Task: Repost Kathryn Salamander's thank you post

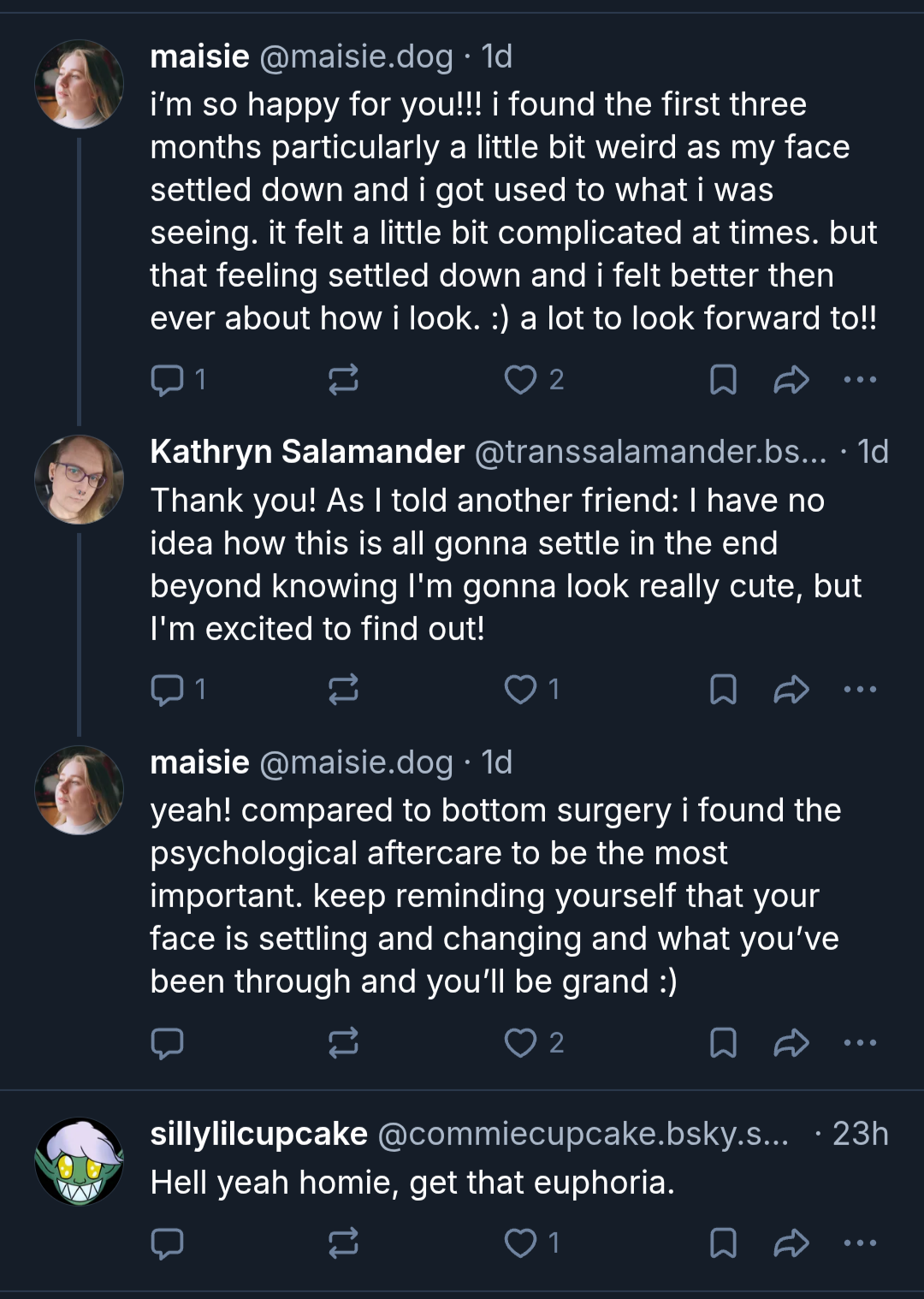Action: pyautogui.click(x=344, y=689)
